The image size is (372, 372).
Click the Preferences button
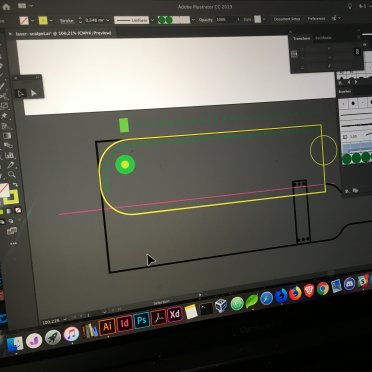point(316,19)
